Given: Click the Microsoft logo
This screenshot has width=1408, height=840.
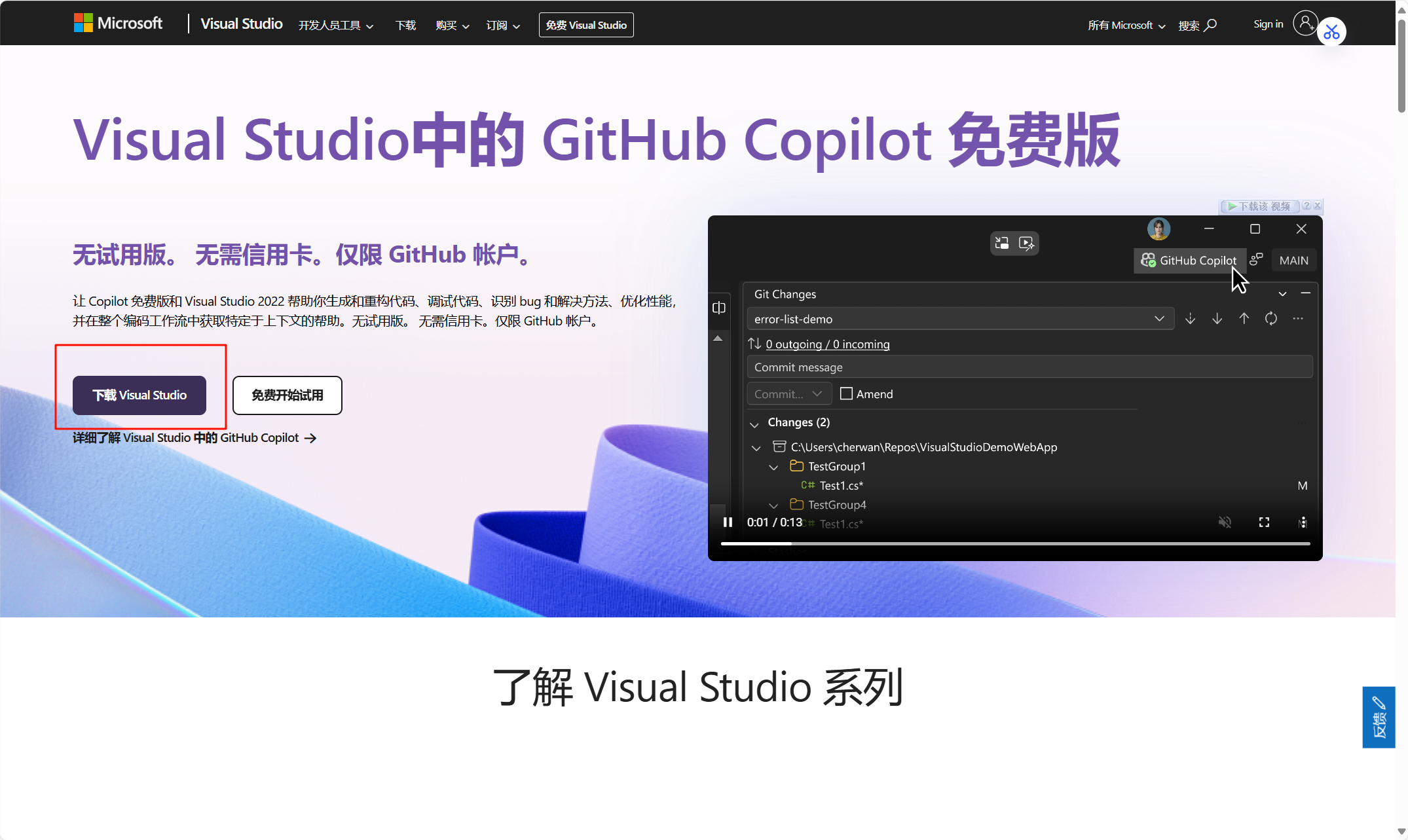Looking at the screenshot, I should (118, 24).
